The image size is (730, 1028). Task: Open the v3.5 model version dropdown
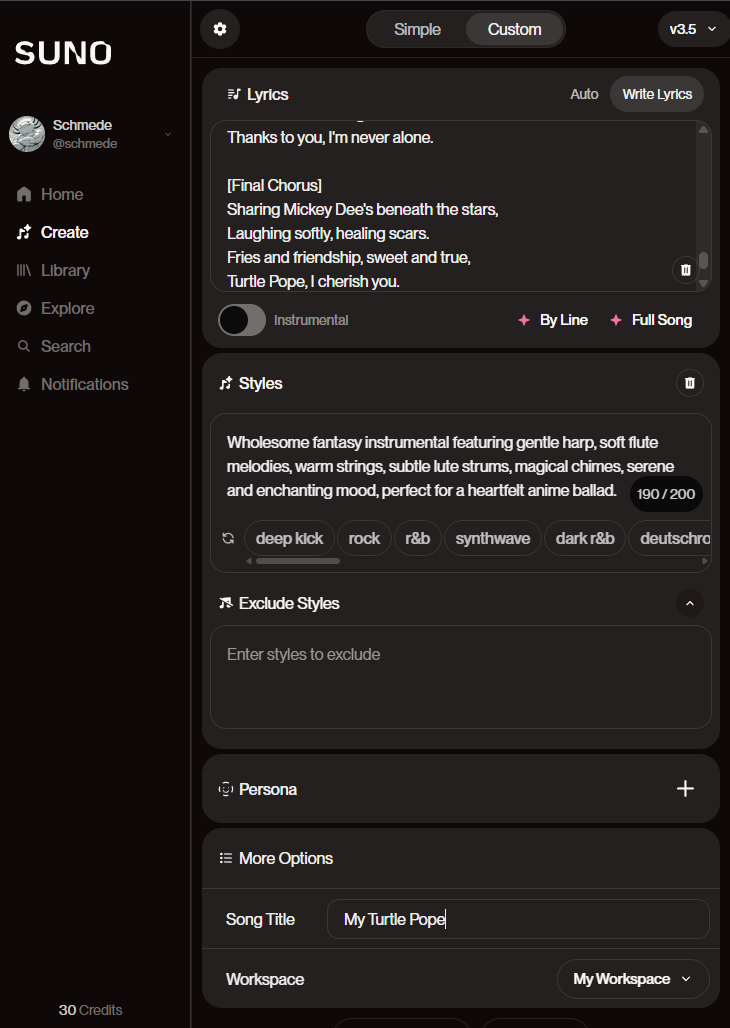tap(693, 30)
